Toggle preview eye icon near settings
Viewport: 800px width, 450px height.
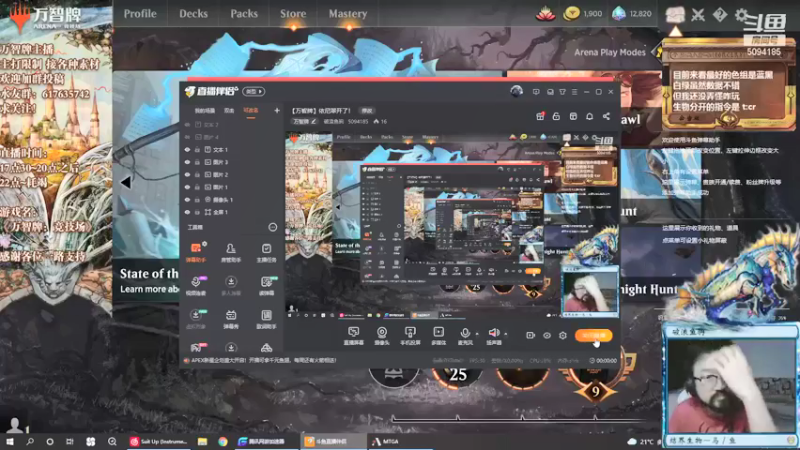tap(546, 335)
